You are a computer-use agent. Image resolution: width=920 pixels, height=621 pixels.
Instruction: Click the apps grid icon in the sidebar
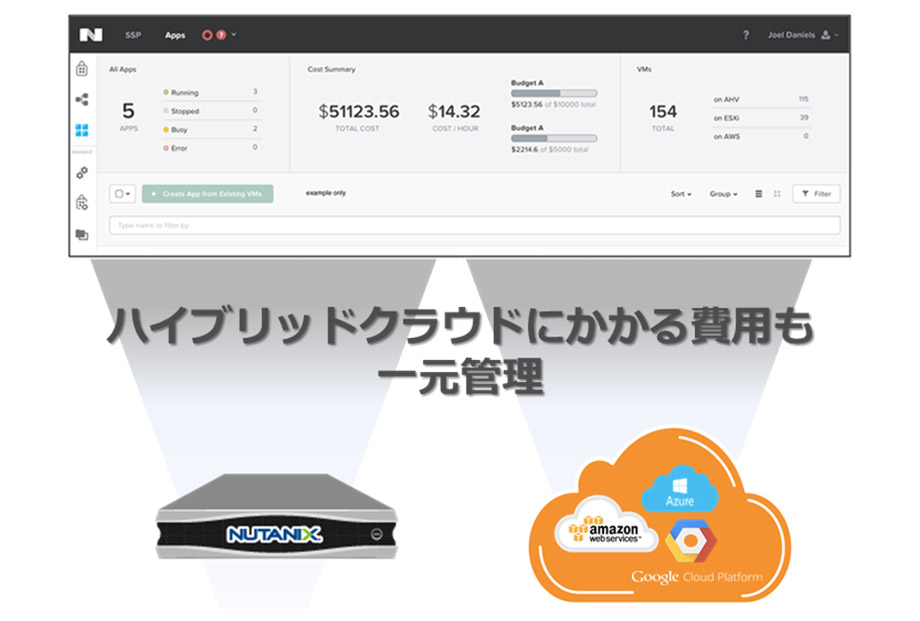coord(83,128)
